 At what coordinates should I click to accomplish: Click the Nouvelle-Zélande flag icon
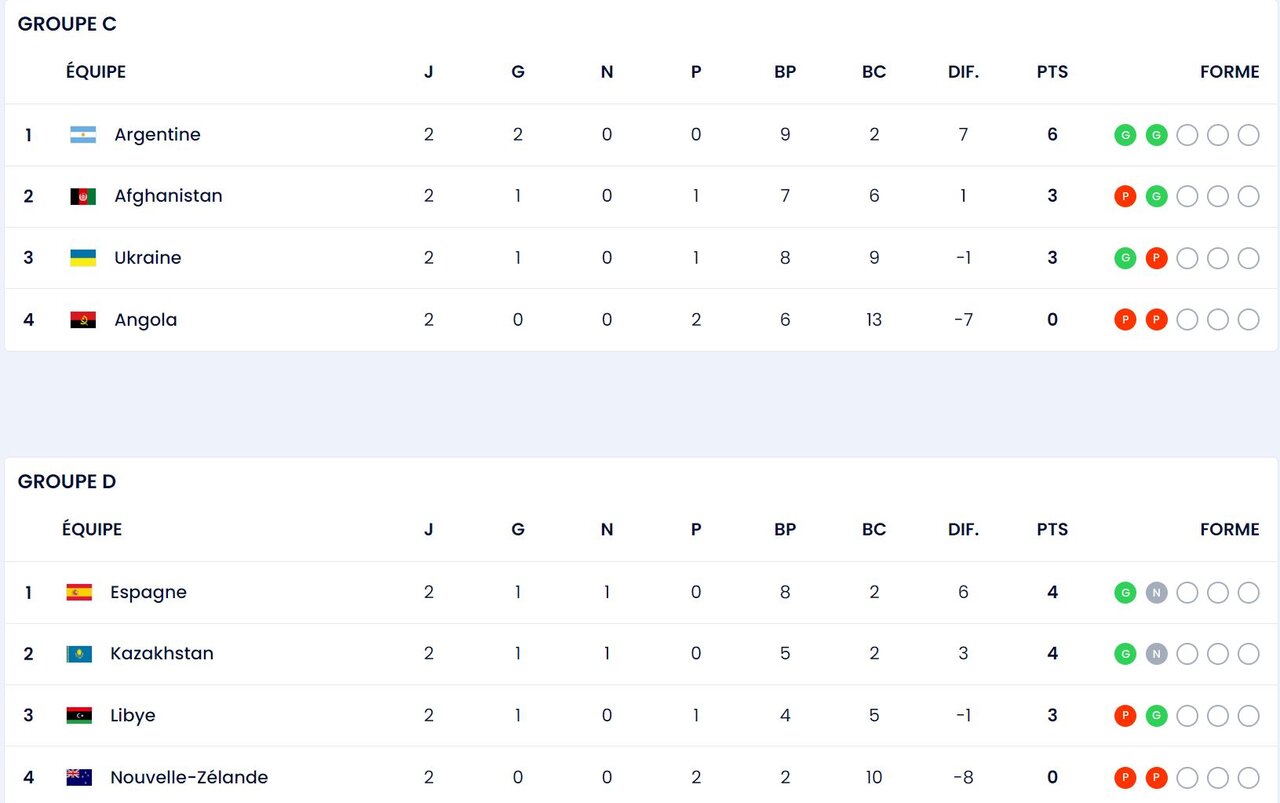(x=79, y=777)
